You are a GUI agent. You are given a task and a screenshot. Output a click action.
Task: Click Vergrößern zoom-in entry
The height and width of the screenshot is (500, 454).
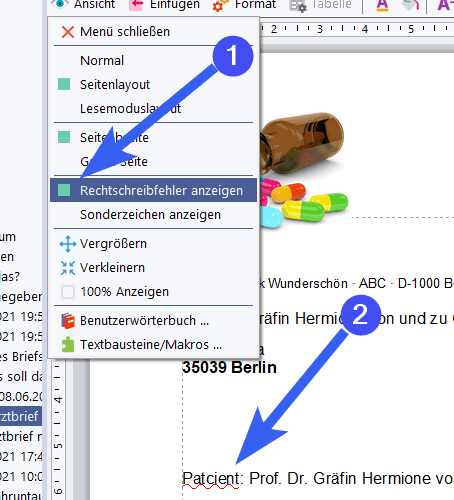(x=153, y=244)
